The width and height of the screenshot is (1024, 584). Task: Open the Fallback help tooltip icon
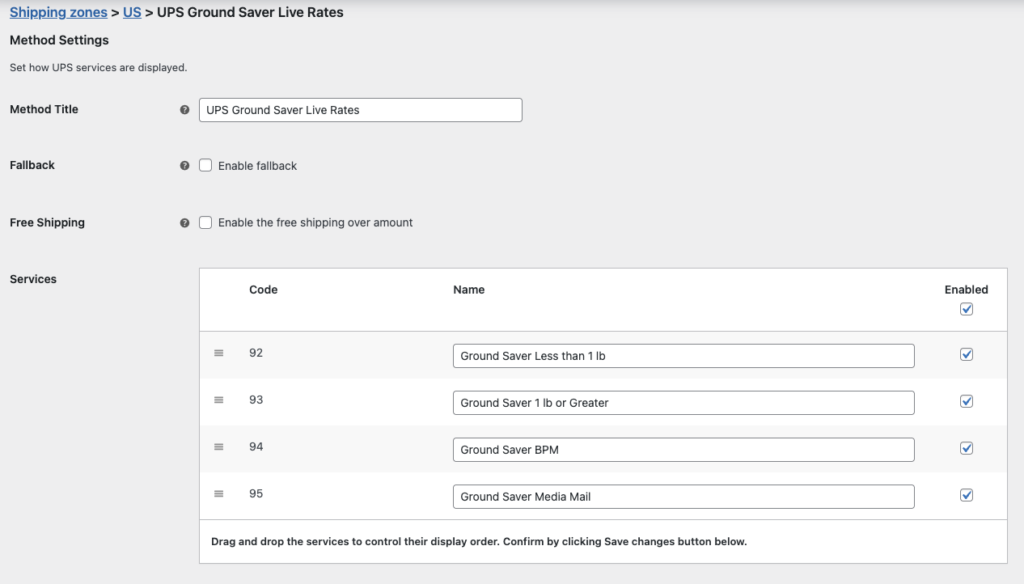click(185, 166)
